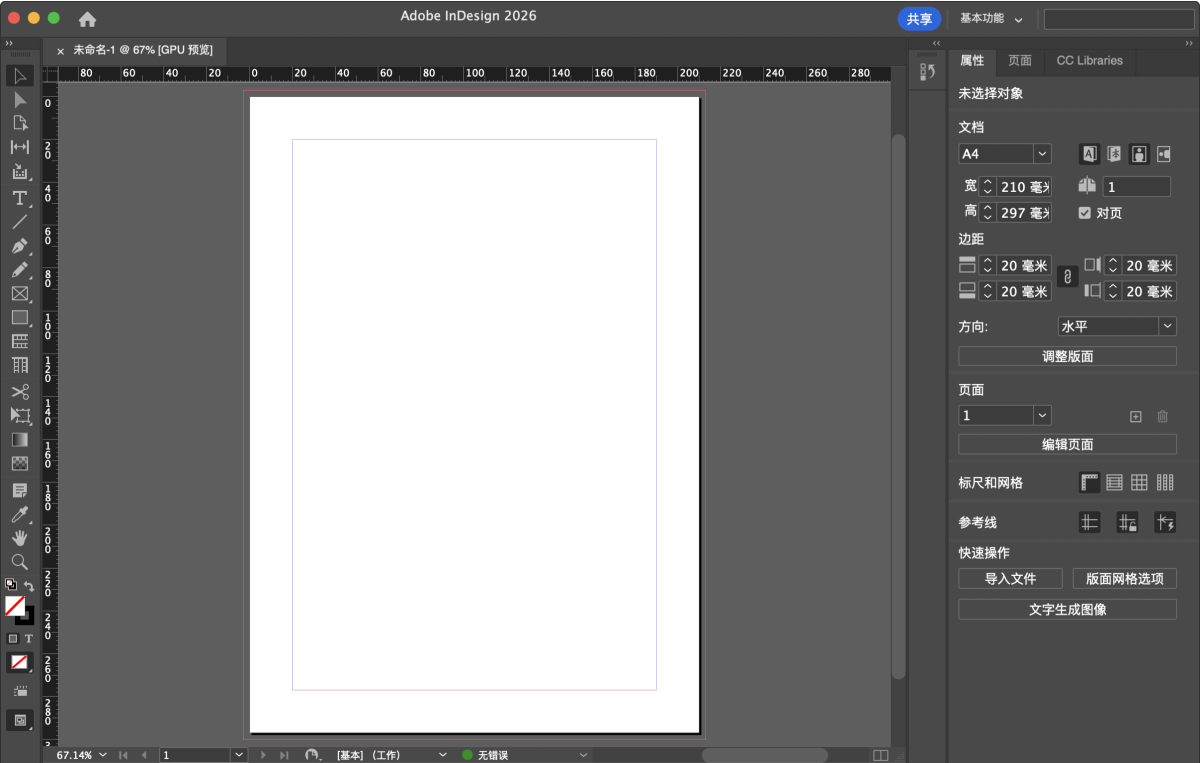
Task: Open the CC Libraries tab
Action: [x=1089, y=60]
